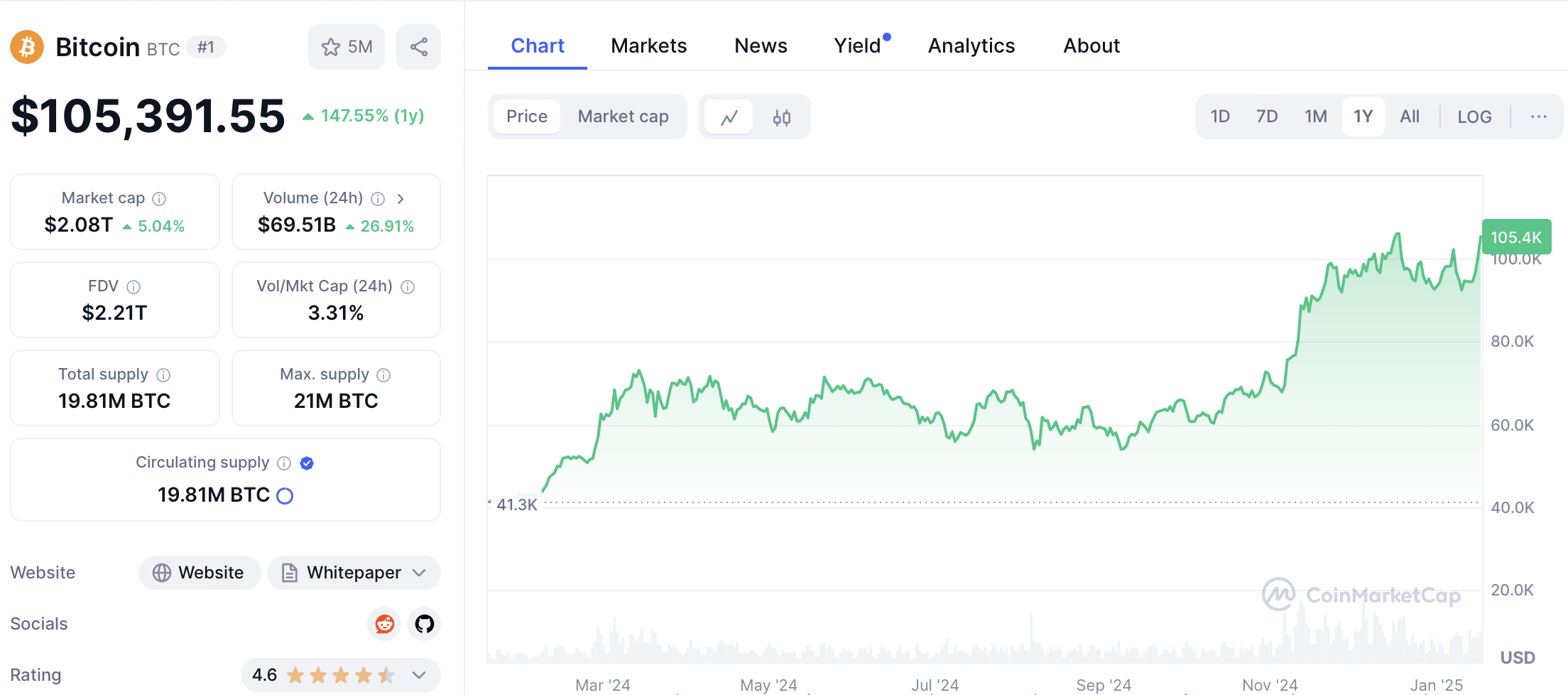Viewport: 1568px width, 695px height.
Task: Open the Analytics tab
Action: click(x=971, y=46)
